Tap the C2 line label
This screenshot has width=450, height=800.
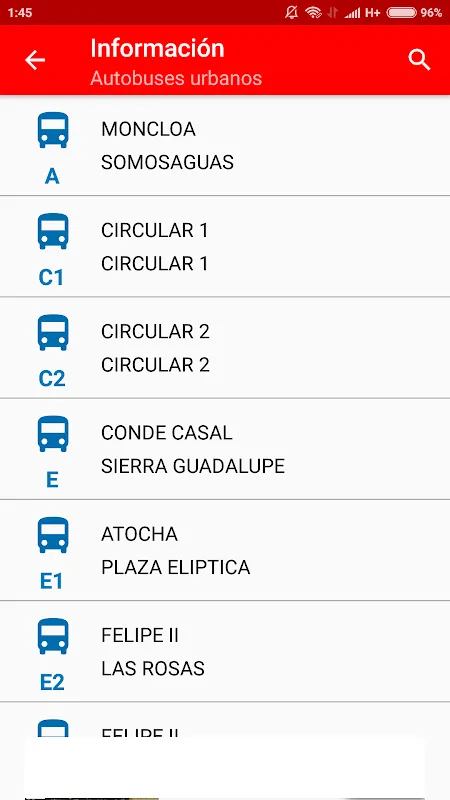point(52,379)
